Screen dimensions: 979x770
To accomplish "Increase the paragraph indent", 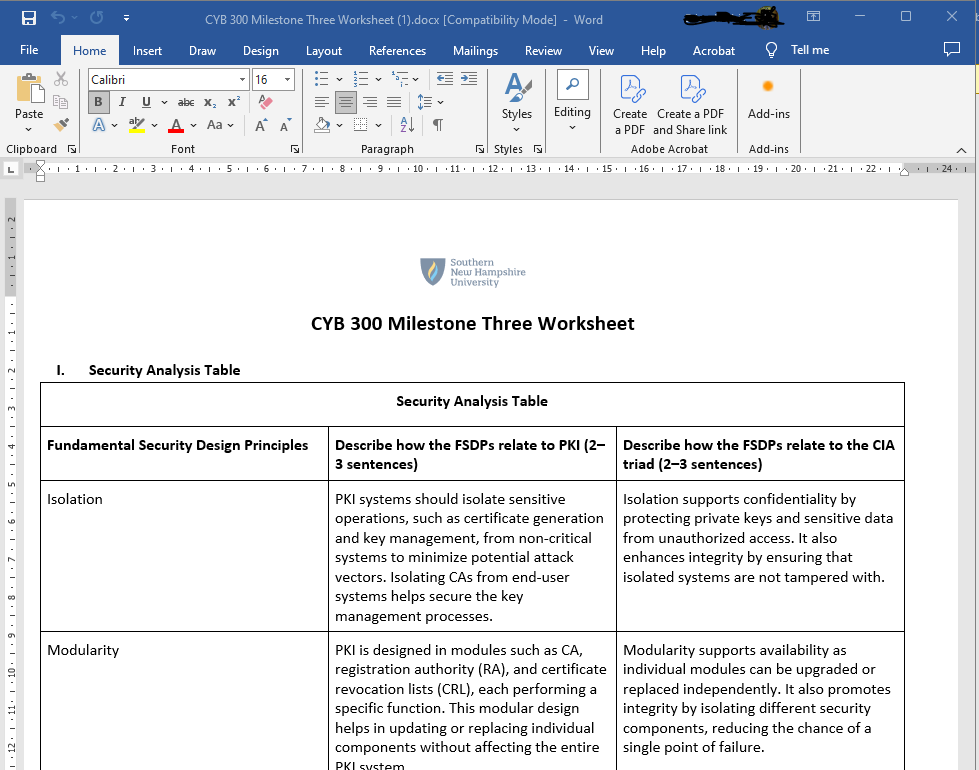I will pos(469,79).
